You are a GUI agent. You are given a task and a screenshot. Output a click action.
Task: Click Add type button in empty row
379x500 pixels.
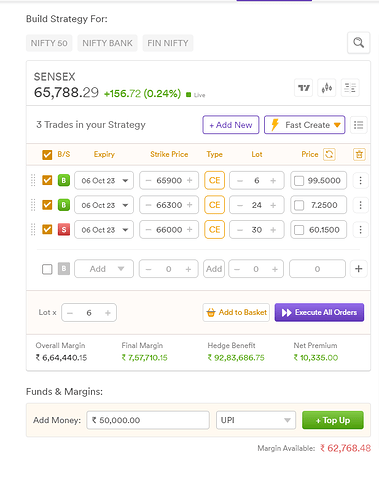click(x=214, y=269)
